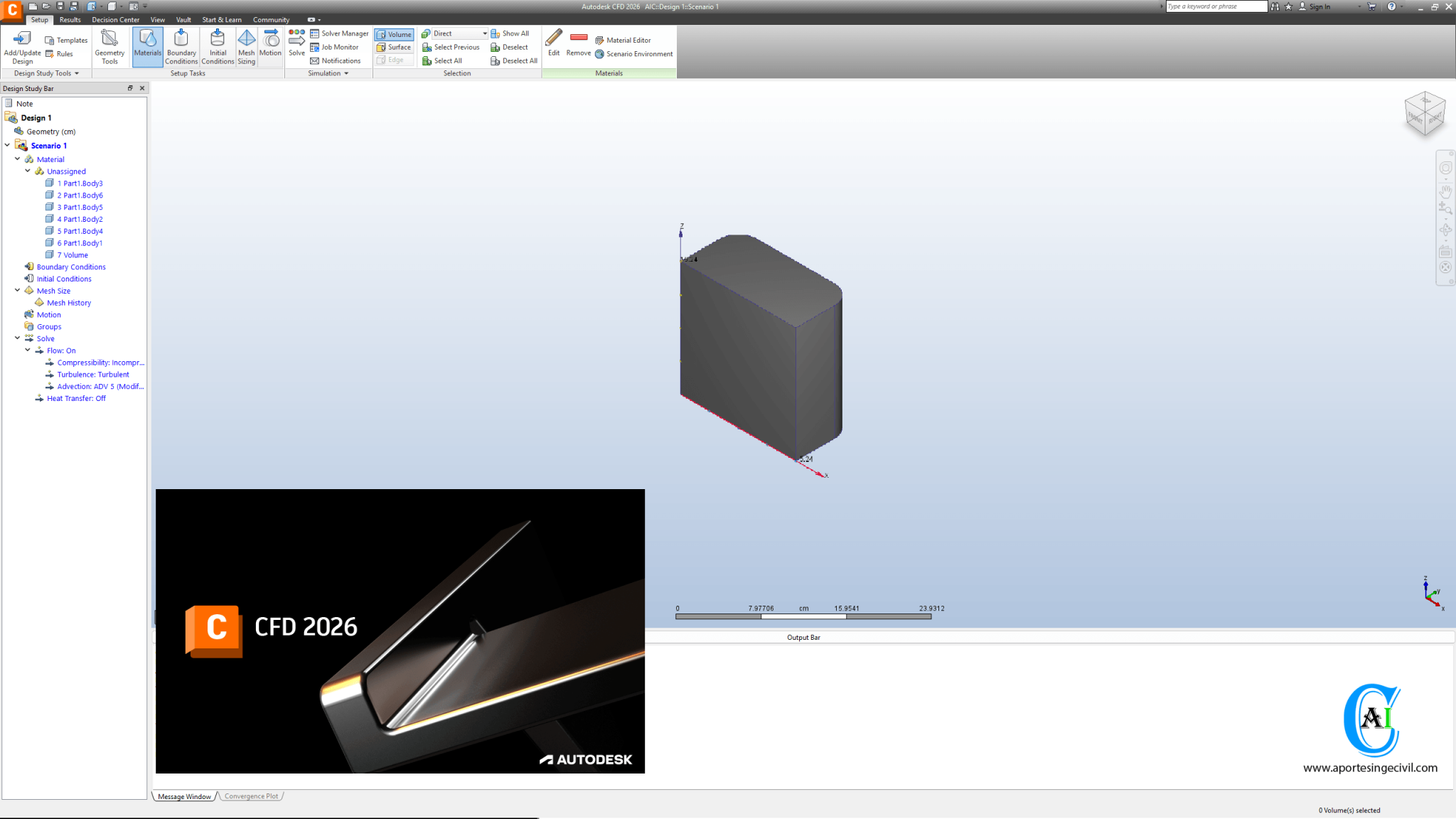Open the Direct selection mode dropdown

point(485,33)
